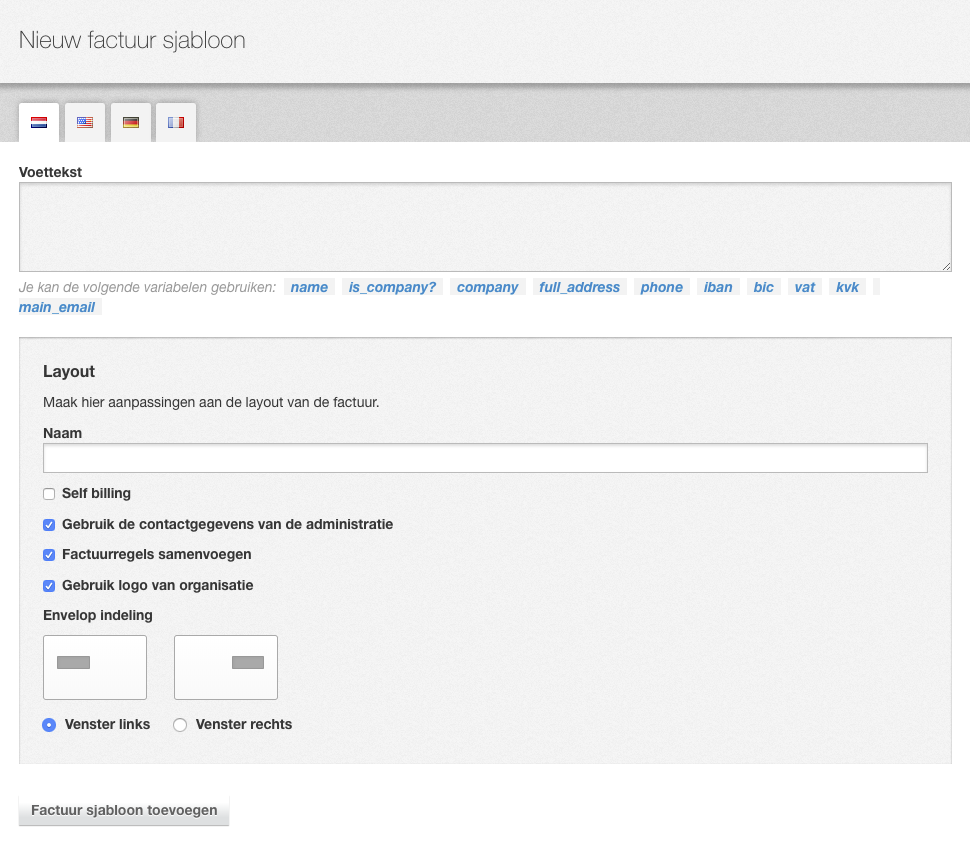
Task: Insert the phone variable
Action: click(x=661, y=287)
